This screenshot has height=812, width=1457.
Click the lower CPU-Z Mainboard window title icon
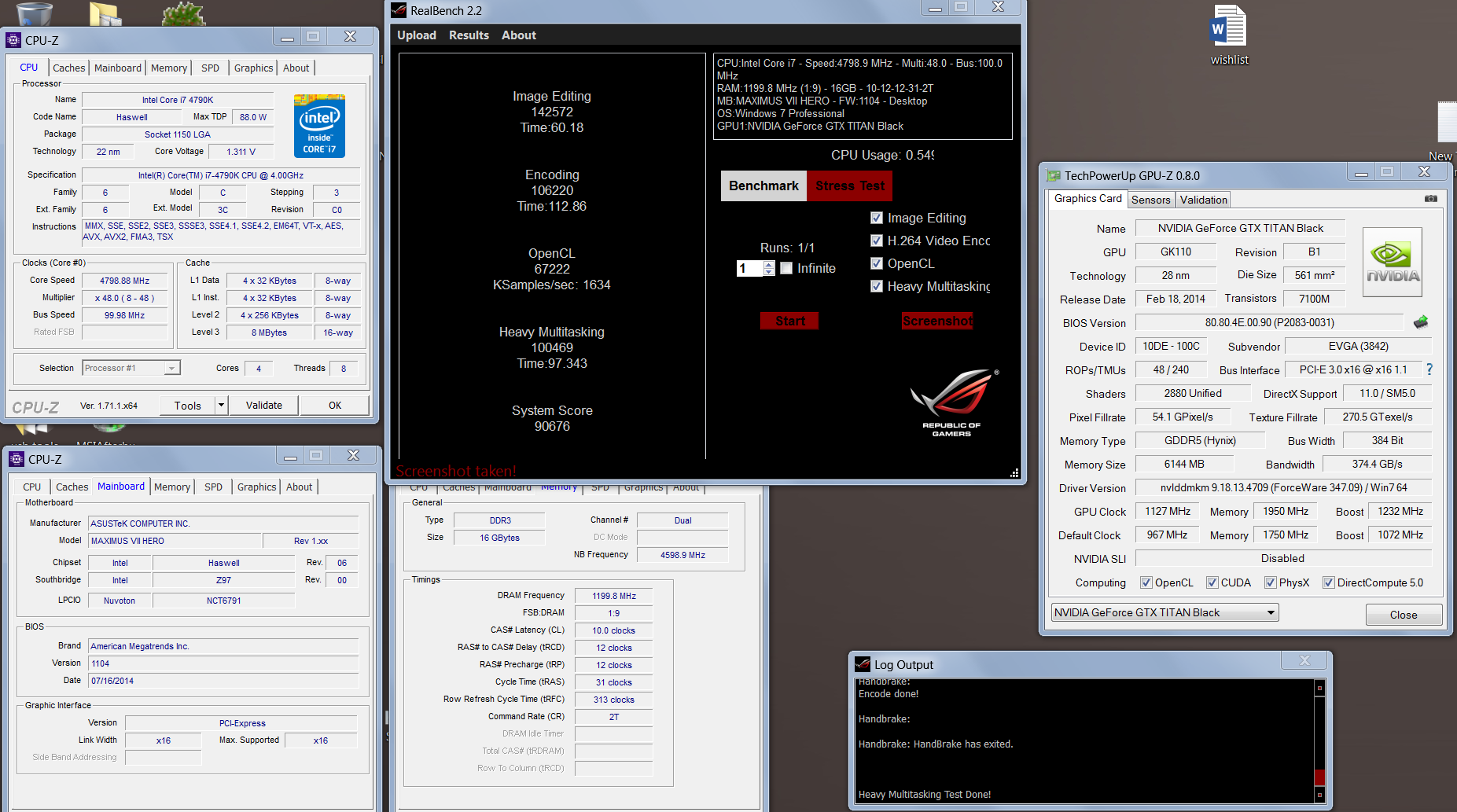click(x=17, y=459)
